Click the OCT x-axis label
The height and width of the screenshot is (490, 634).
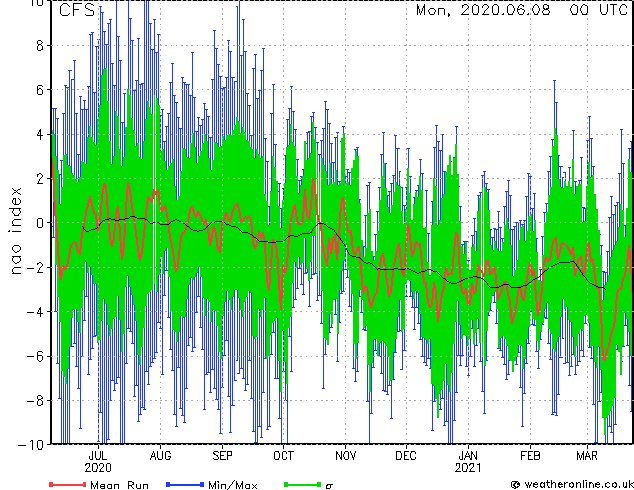(283, 456)
